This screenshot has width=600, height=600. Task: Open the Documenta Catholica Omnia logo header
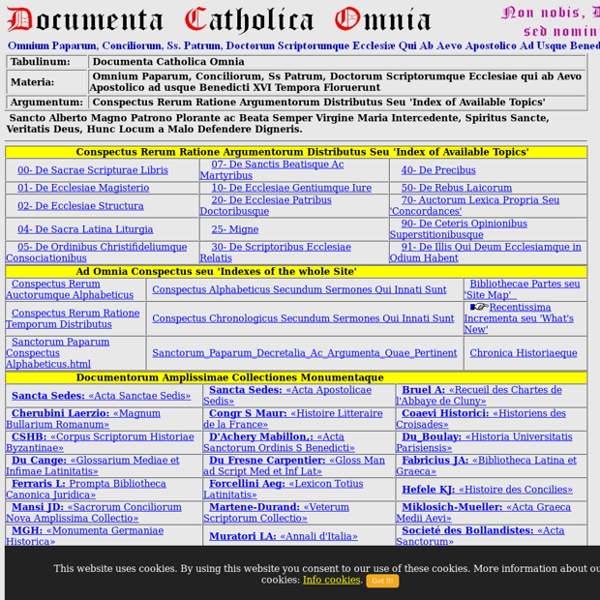point(219,19)
